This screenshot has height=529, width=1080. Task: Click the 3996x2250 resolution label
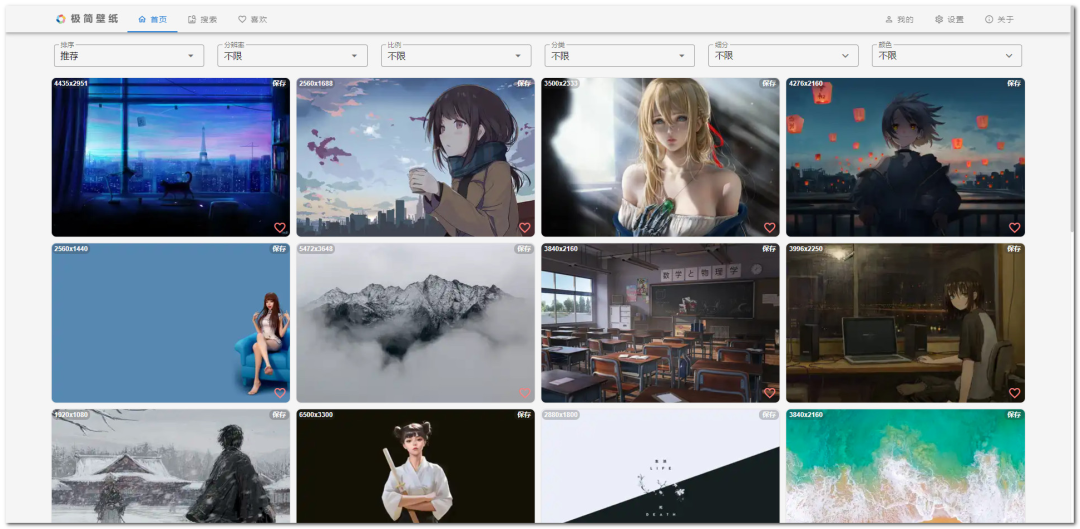[x=806, y=249]
